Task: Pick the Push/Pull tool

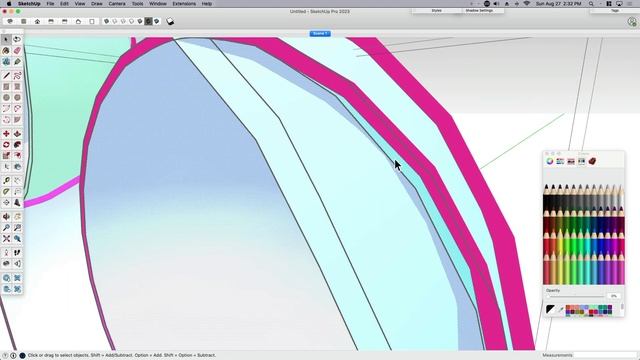Action: (x=17, y=134)
